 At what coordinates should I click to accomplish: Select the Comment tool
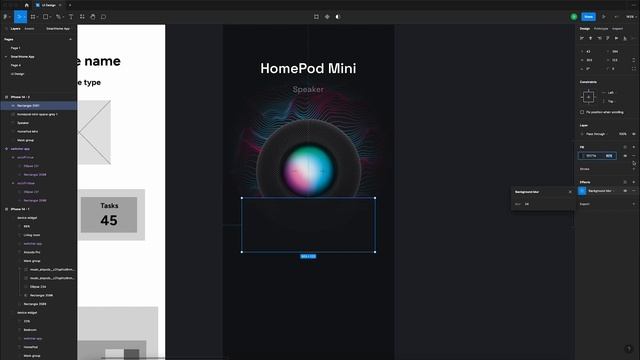104,17
